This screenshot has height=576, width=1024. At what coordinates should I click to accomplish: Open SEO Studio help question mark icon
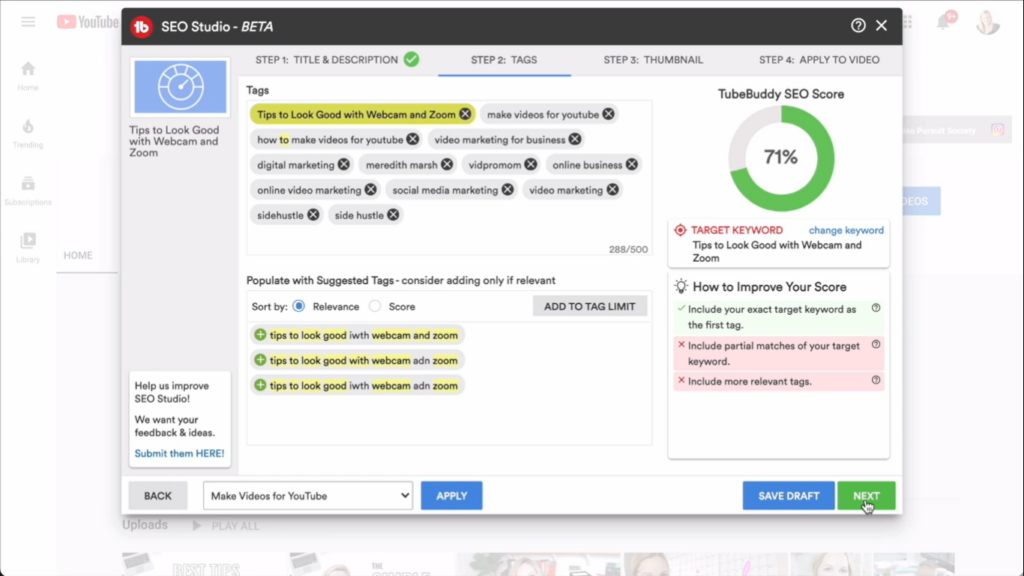(858, 25)
